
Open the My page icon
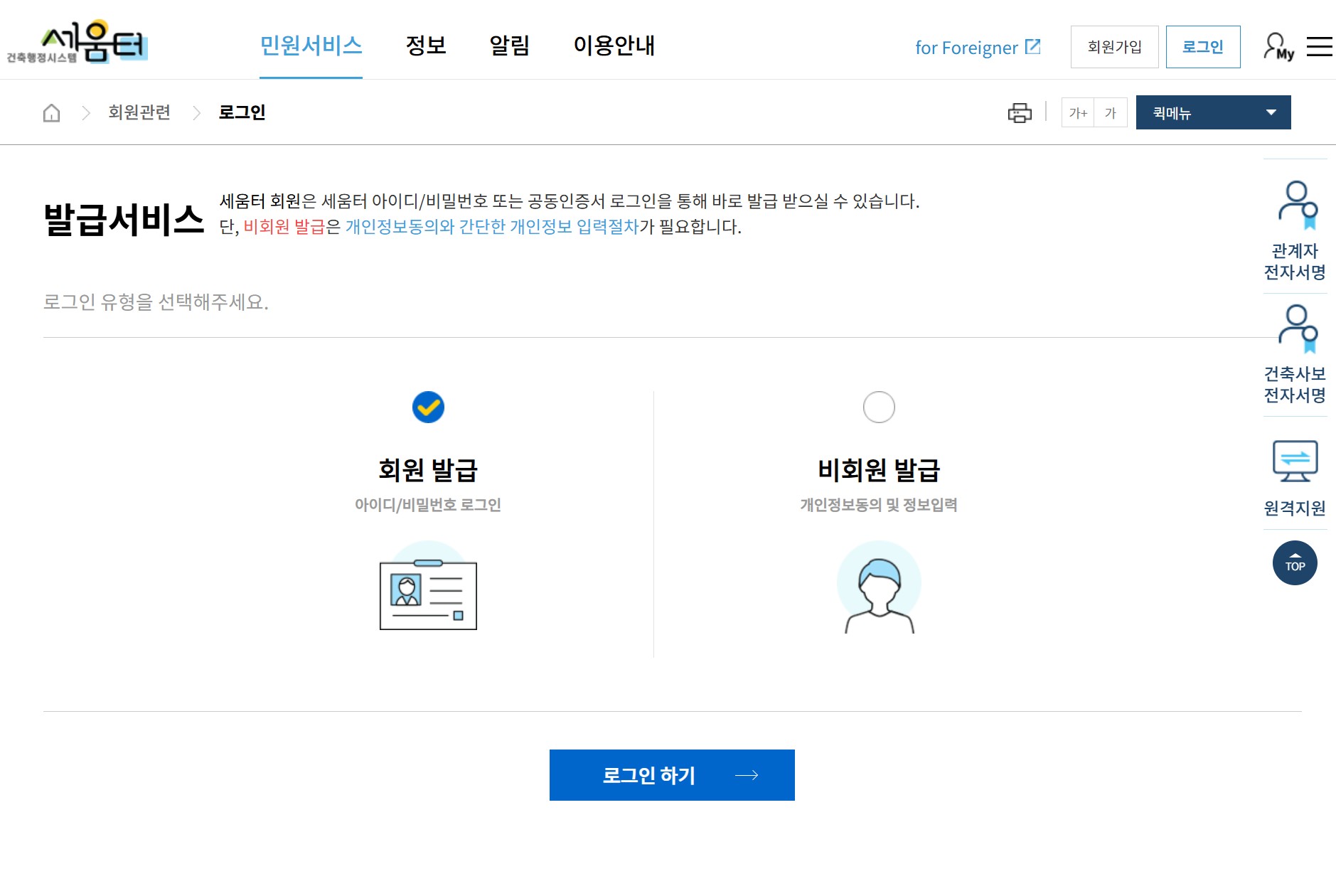point(1278,46)
